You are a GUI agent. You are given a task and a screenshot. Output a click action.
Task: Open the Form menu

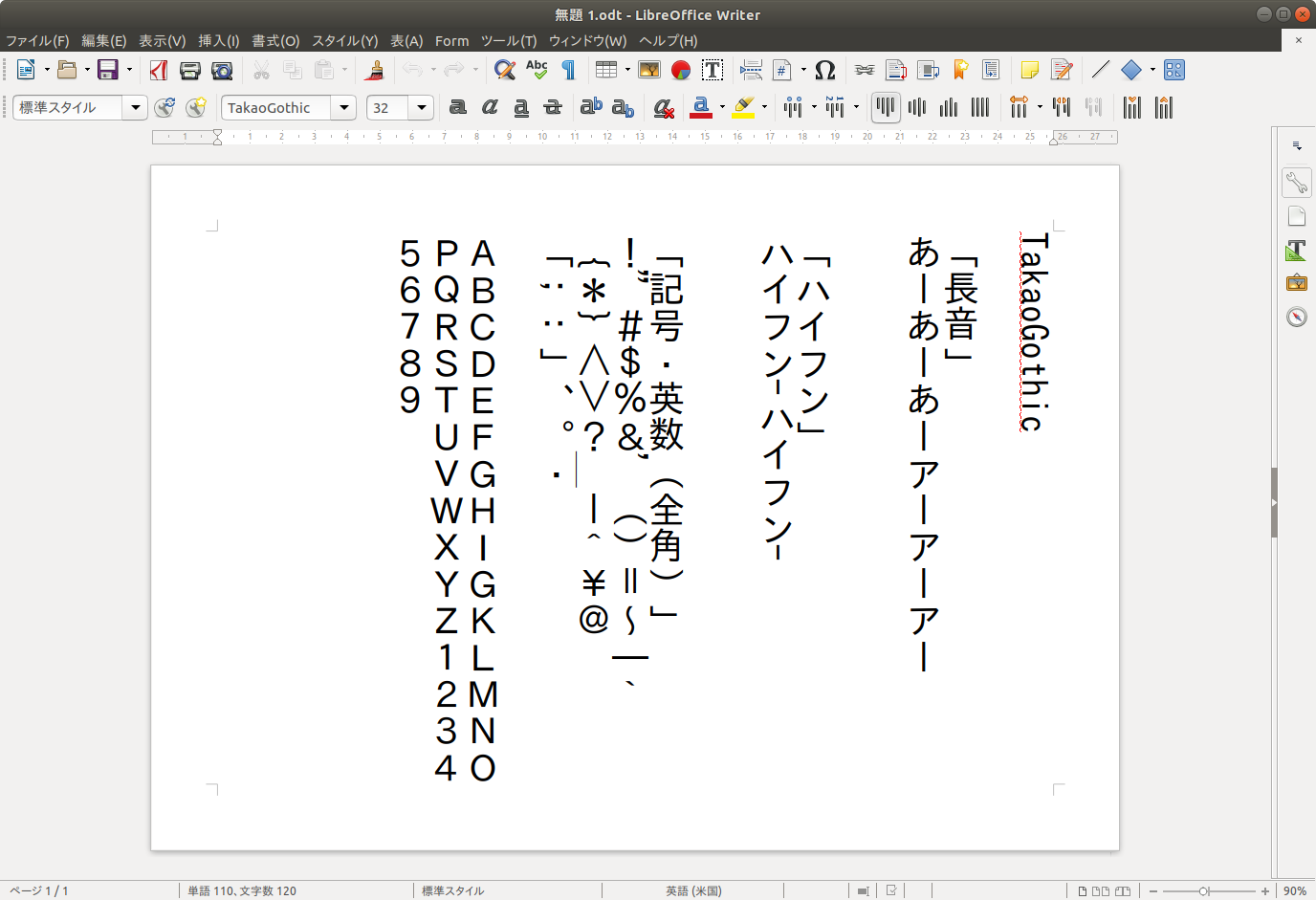click(x=451, y=41)
